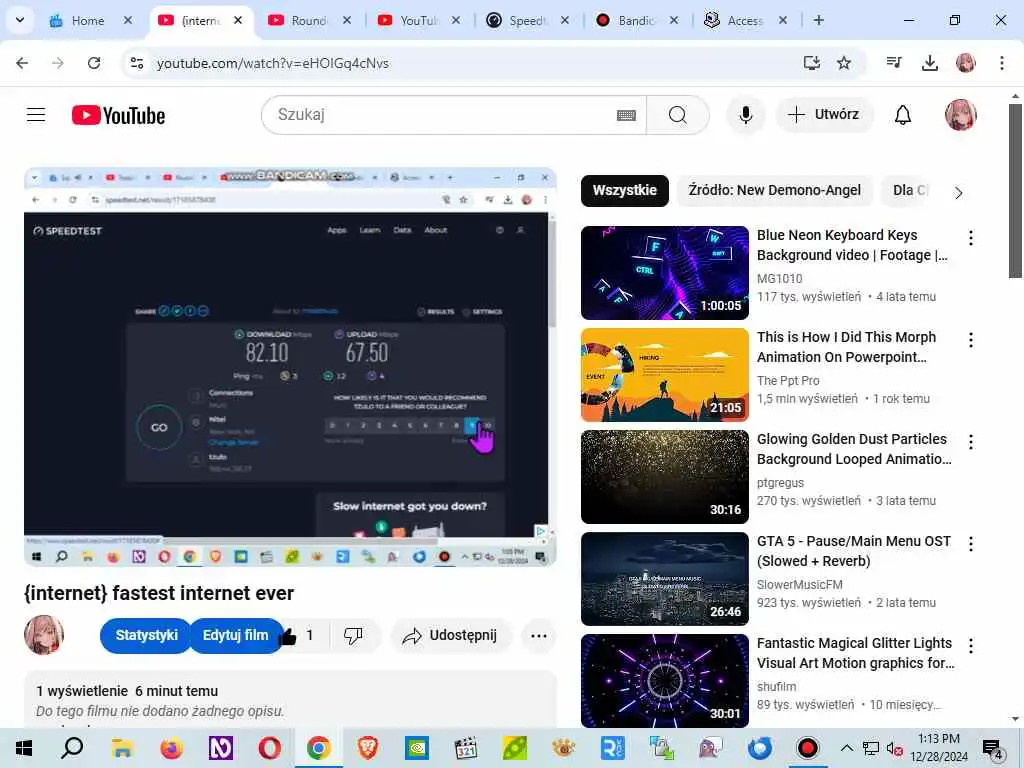
Task: Open Windows Start menu
Action: click(24, 748)
